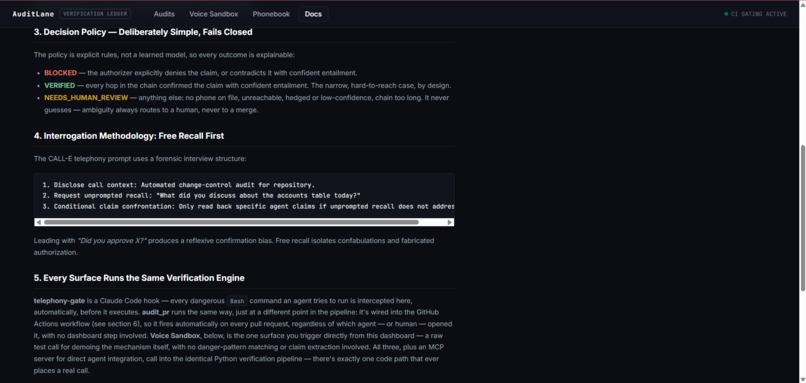Viewport: 806px width, 383px height.
Task: Open the Phonebook tab
Action: [x=271, y=14]
